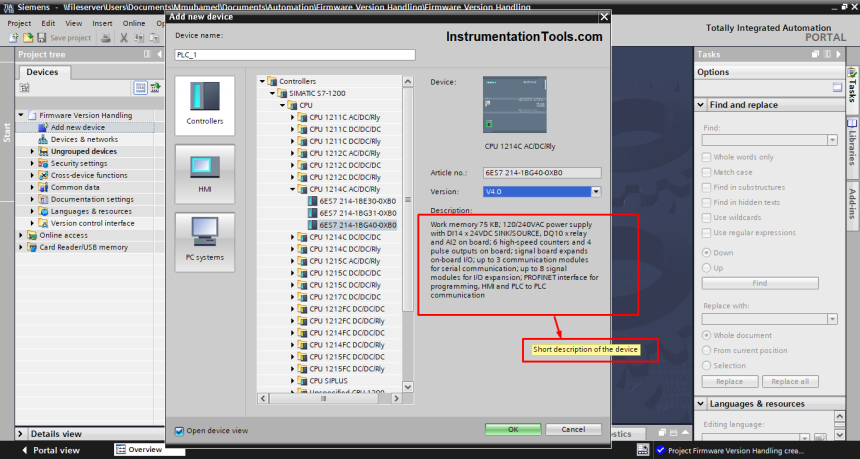Expand the CPU 1211C AC/DC/Rly node
The image size is (860, 459).
[x=293, y=117]
